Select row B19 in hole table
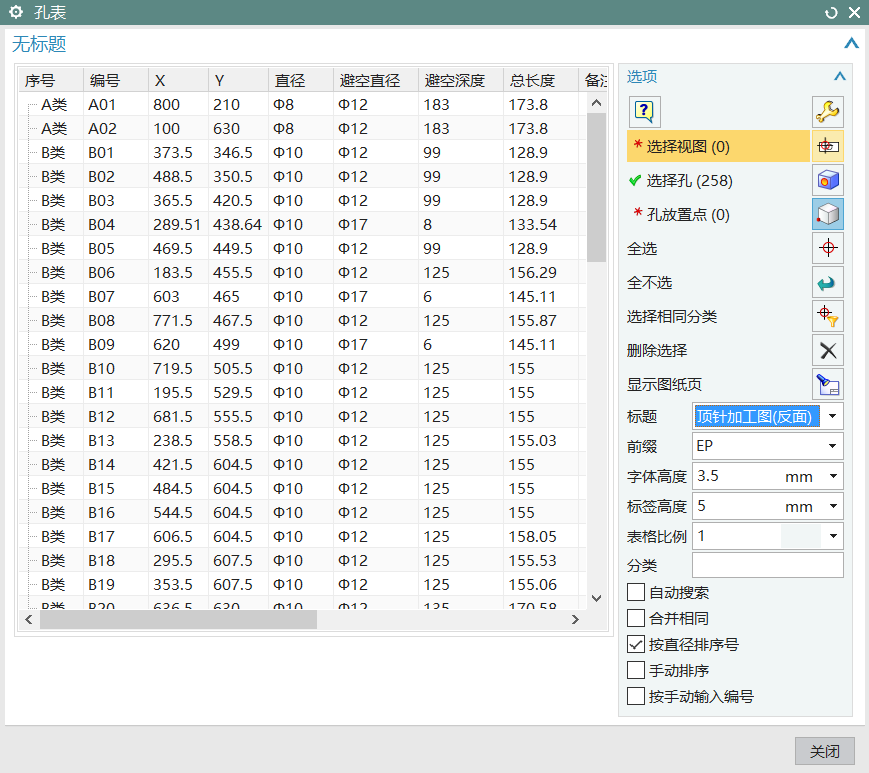869x773 pixels. pyautogui.click(x=302, y=585)
